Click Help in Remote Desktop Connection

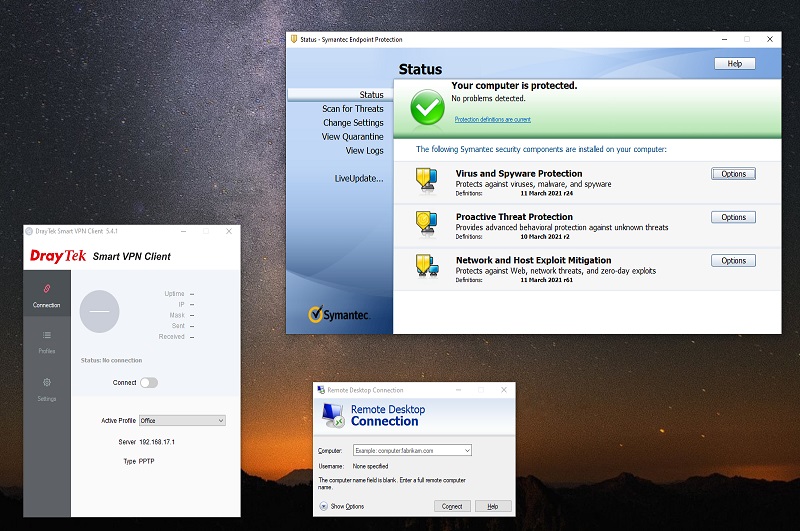493,506
